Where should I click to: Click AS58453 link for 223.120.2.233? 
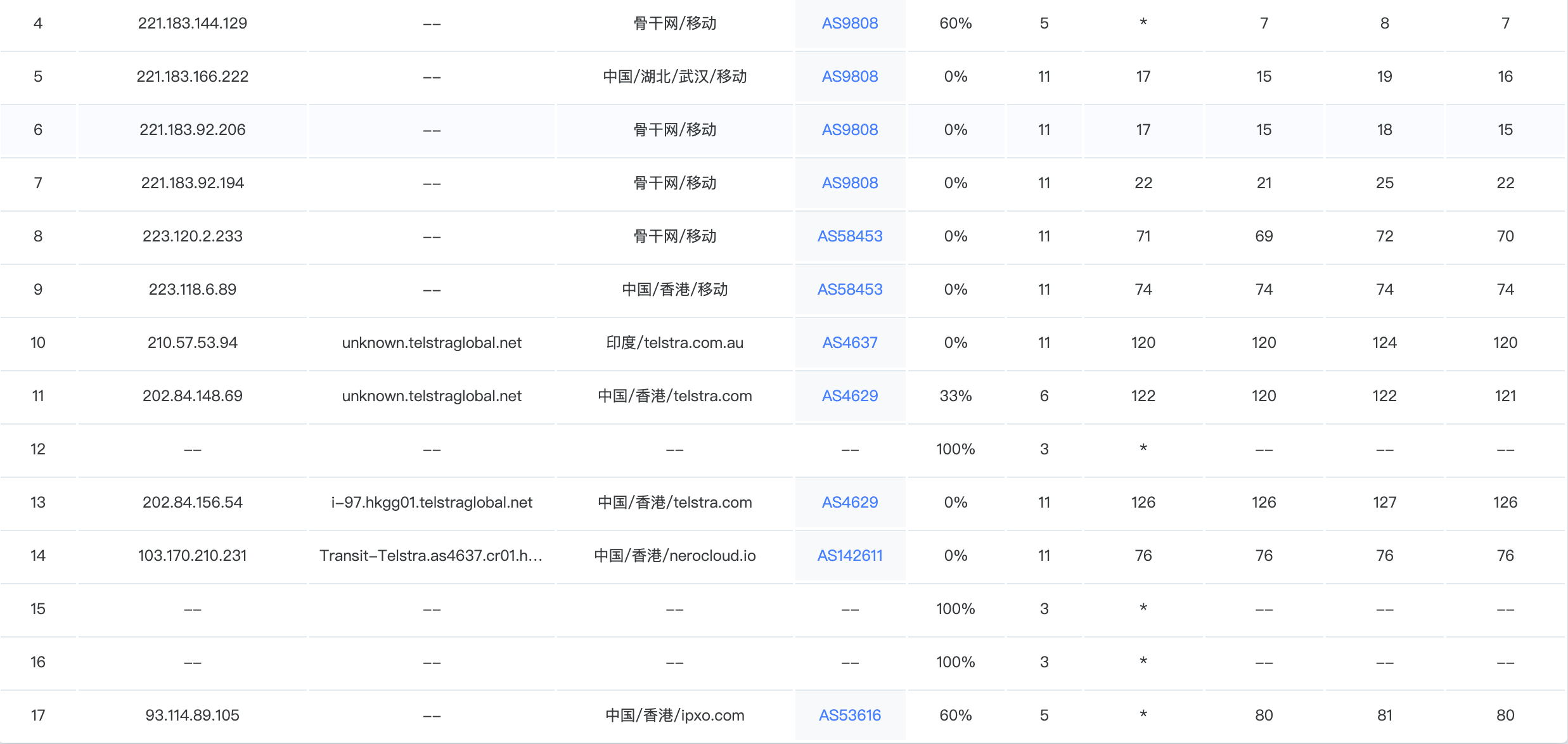(849, 236)
